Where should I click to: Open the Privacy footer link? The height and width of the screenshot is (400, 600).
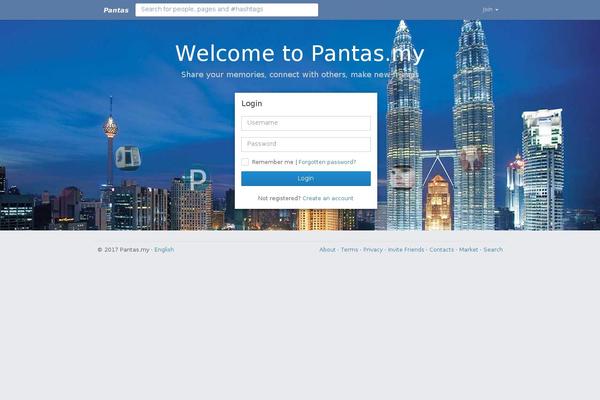[x=373, y=250]
